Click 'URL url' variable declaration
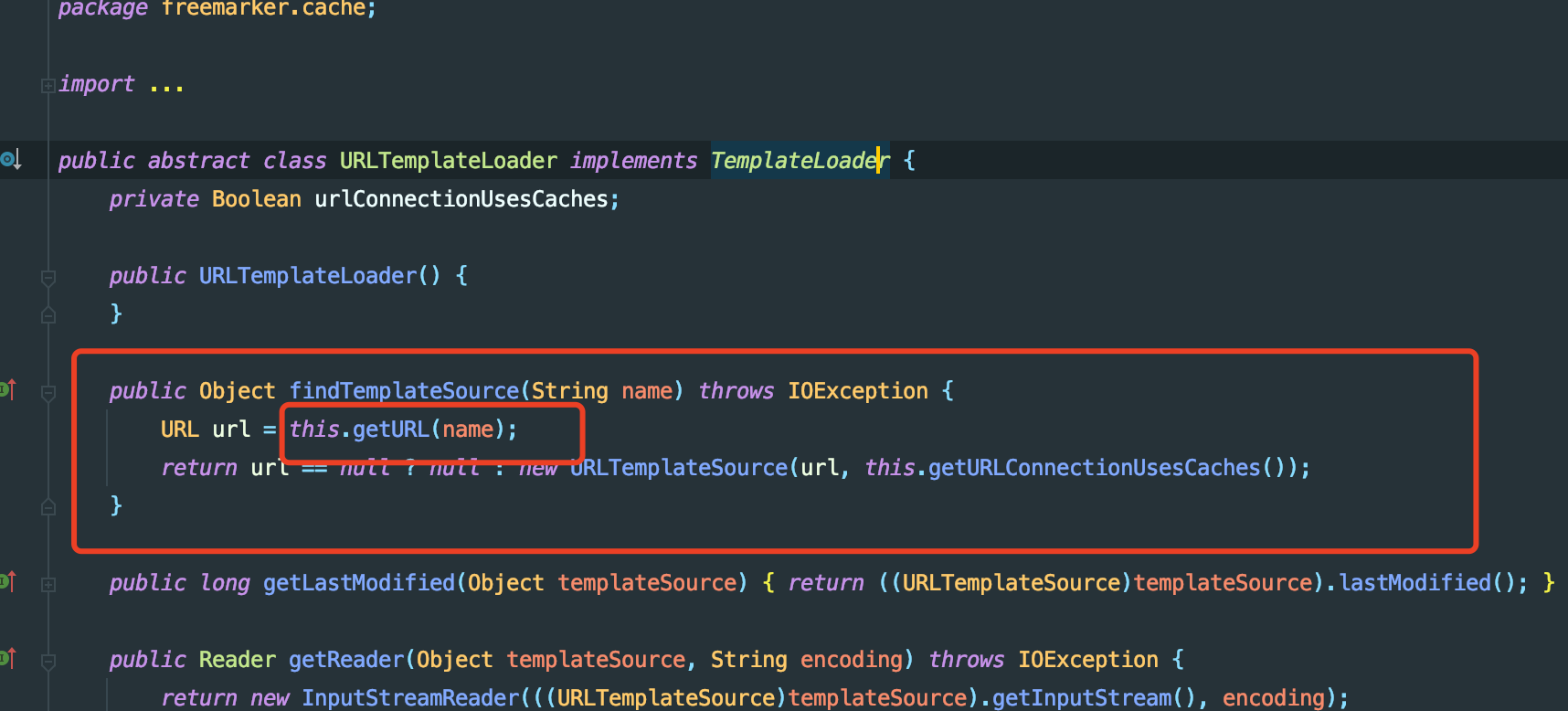 (206, 430)
